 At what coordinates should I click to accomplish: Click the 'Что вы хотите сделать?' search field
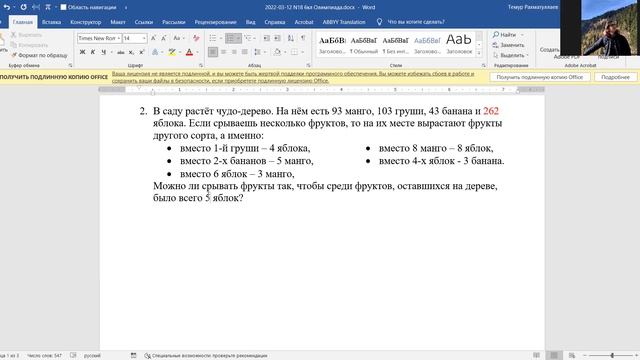tap(416, 22)
